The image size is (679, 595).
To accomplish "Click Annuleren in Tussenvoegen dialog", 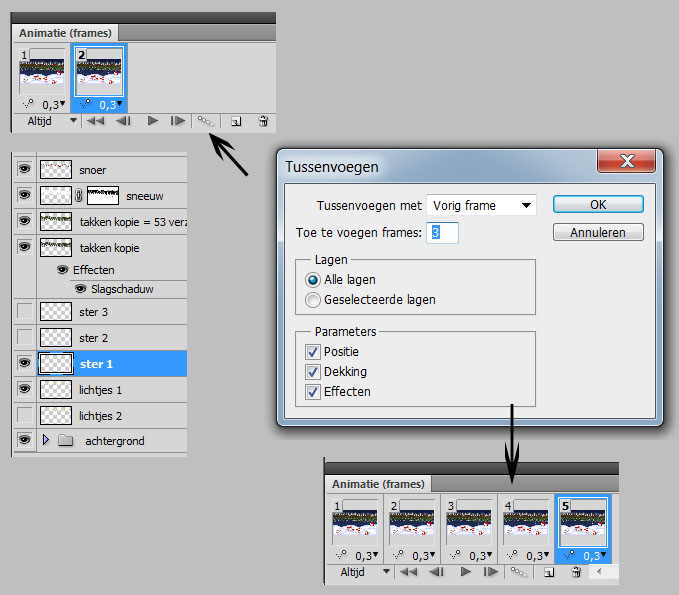I will pyautogui.click(x=598, y=232).
